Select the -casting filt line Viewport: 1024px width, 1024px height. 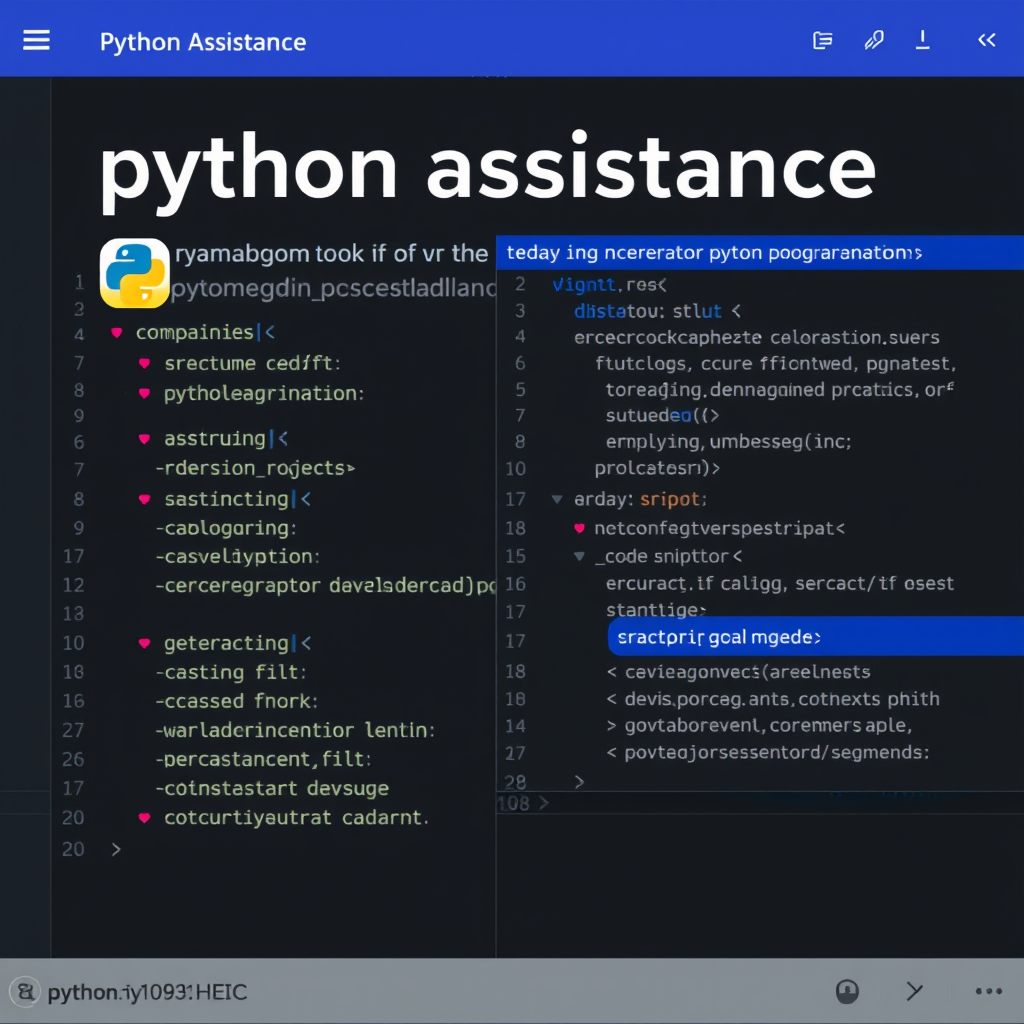pos(231,673)
